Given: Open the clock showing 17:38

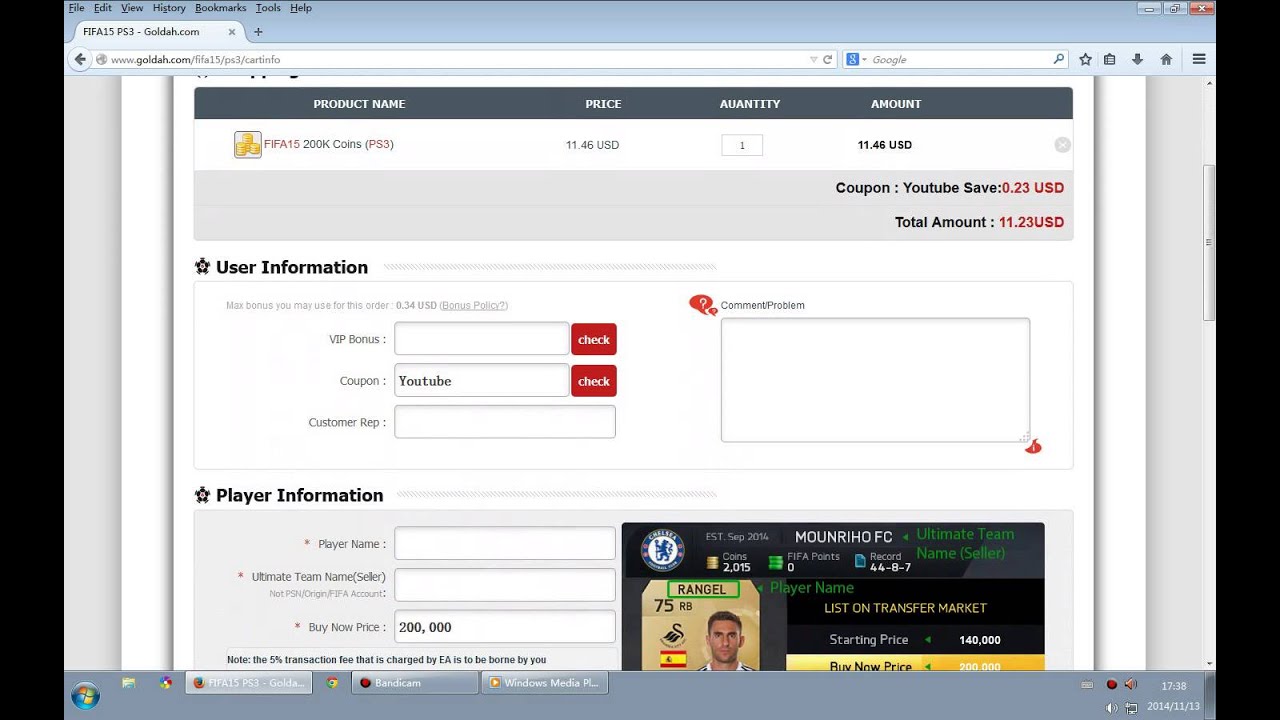Looking at the screenshot, I should click(x=1173, y=686).
